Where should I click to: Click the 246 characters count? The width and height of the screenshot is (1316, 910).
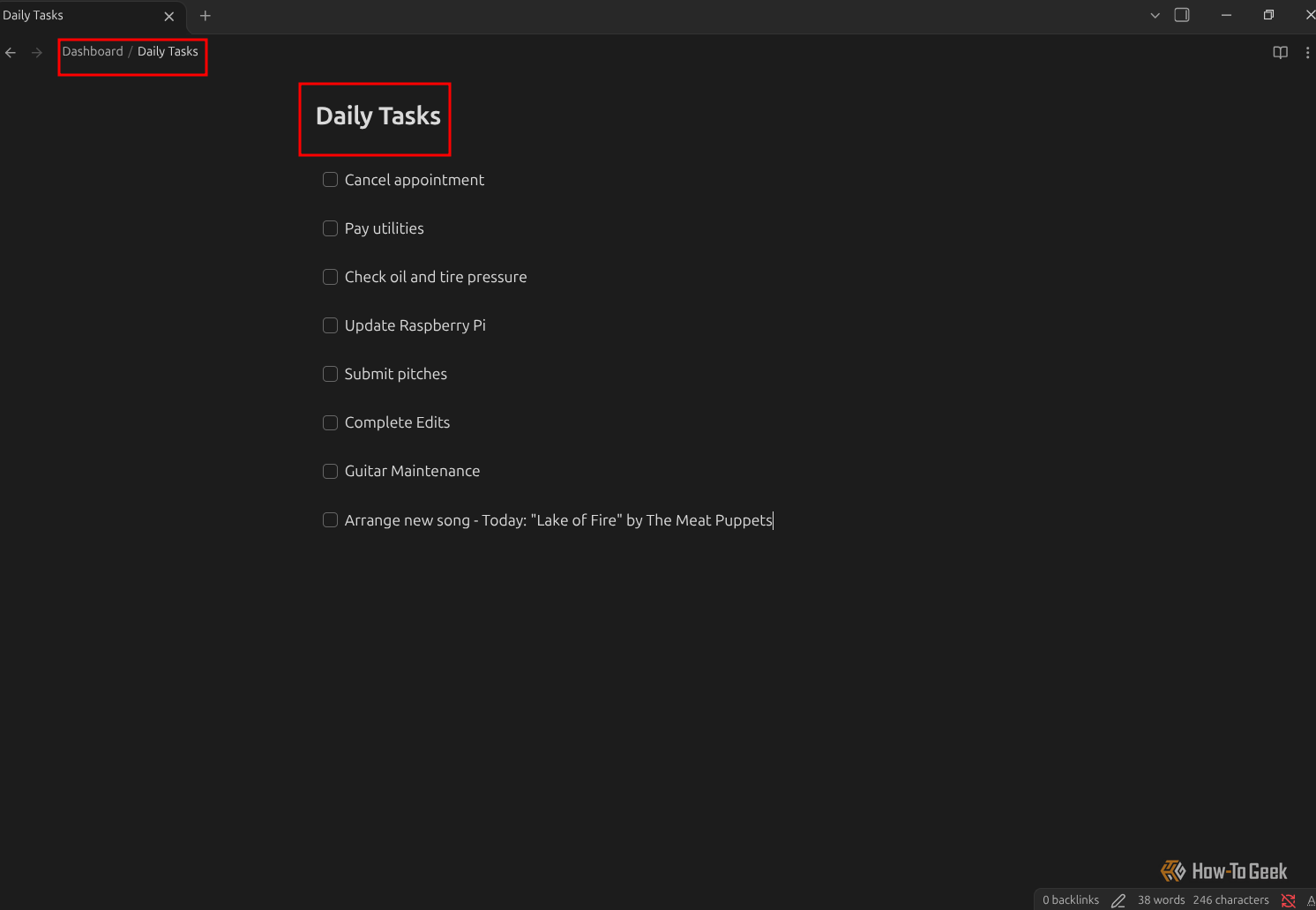(x=1230, y=900)
